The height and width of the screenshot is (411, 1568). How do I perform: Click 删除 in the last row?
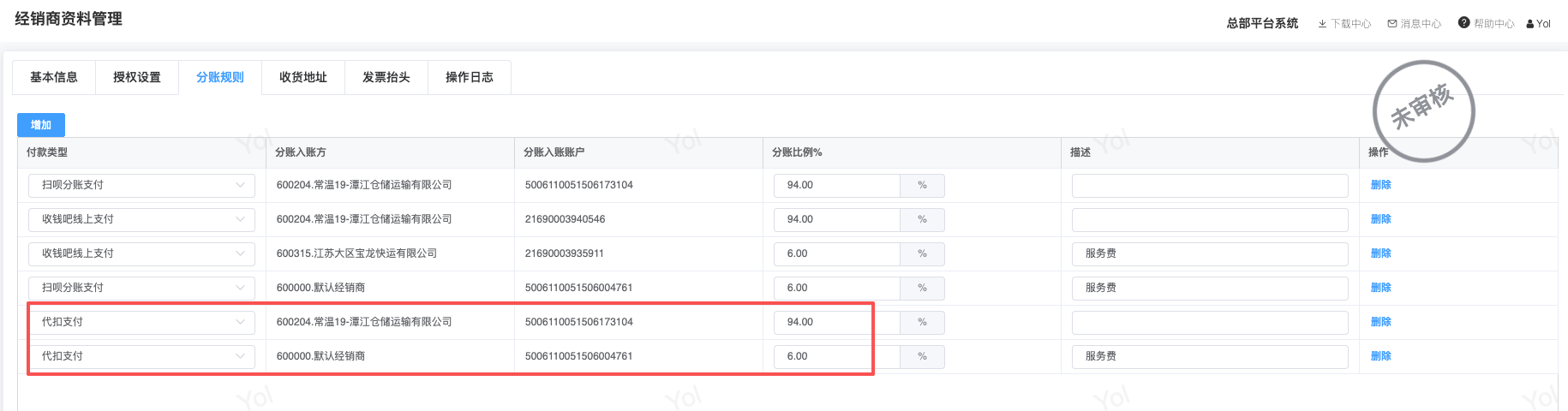[x=1380, y=356]
